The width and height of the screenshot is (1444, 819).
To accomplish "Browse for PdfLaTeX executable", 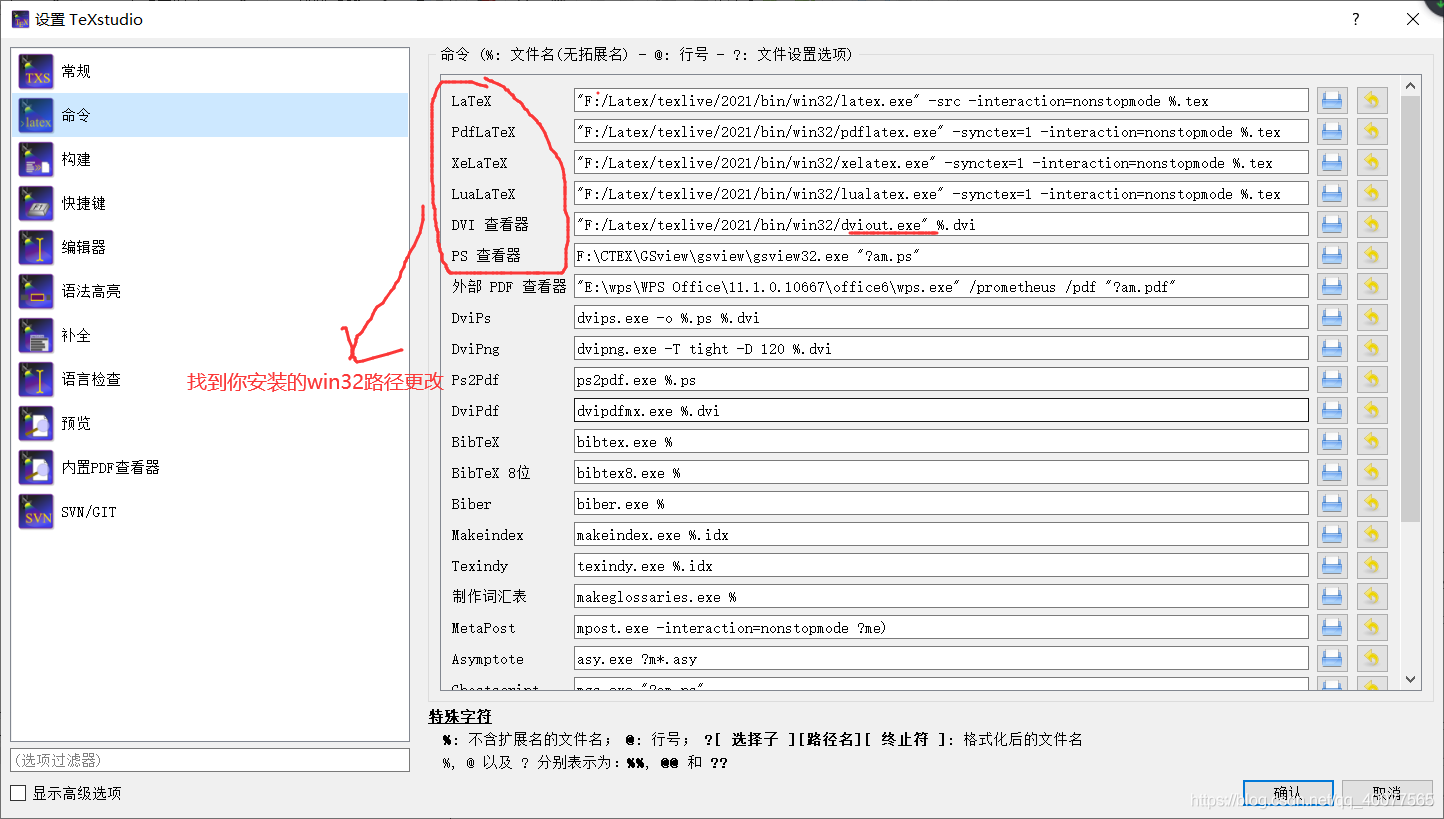I will pos(1332,131).
